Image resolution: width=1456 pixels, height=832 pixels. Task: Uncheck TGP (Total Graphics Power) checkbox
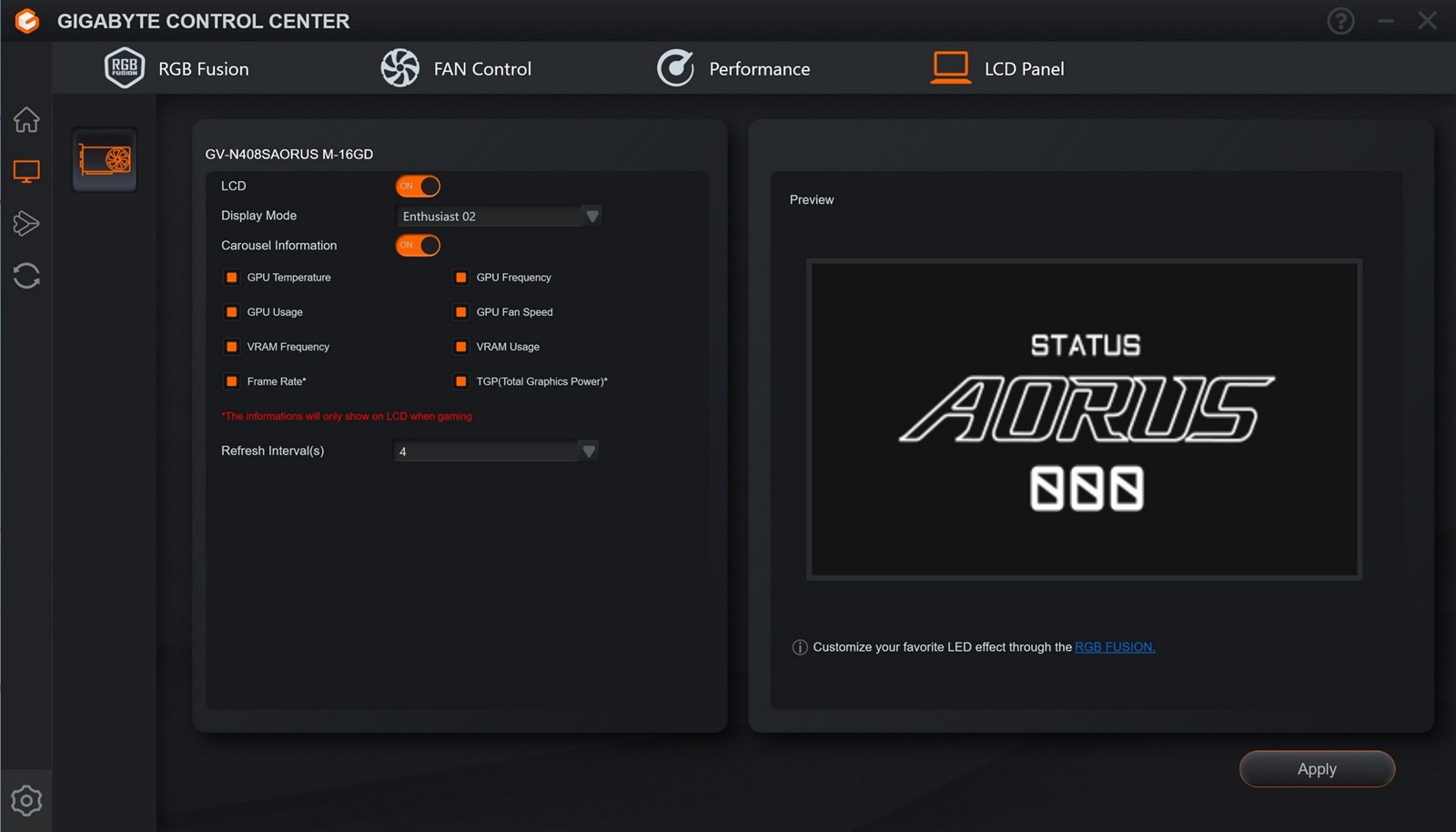pos(461,381)
